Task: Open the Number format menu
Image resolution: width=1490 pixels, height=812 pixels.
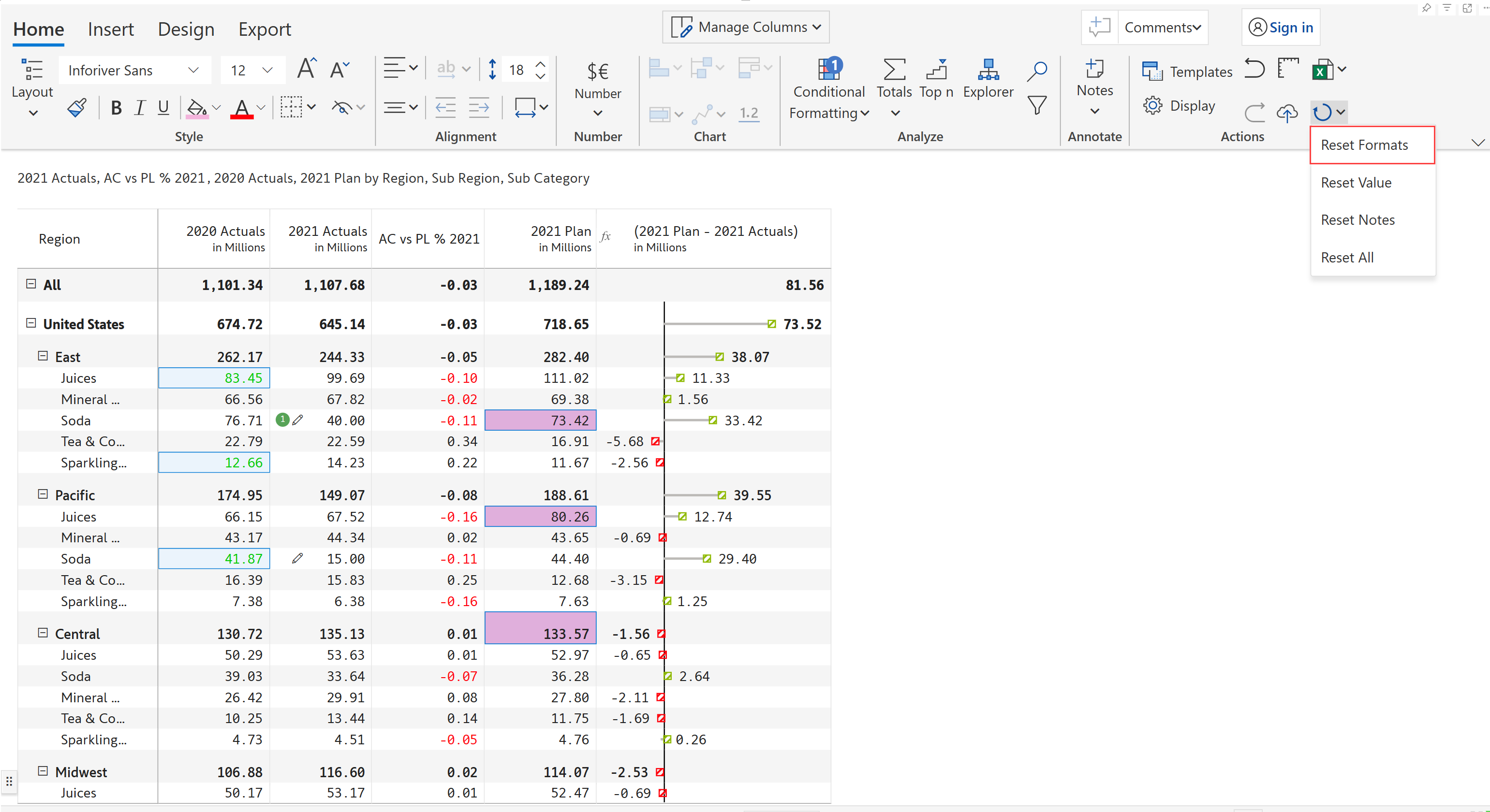Action: (598, 89)
